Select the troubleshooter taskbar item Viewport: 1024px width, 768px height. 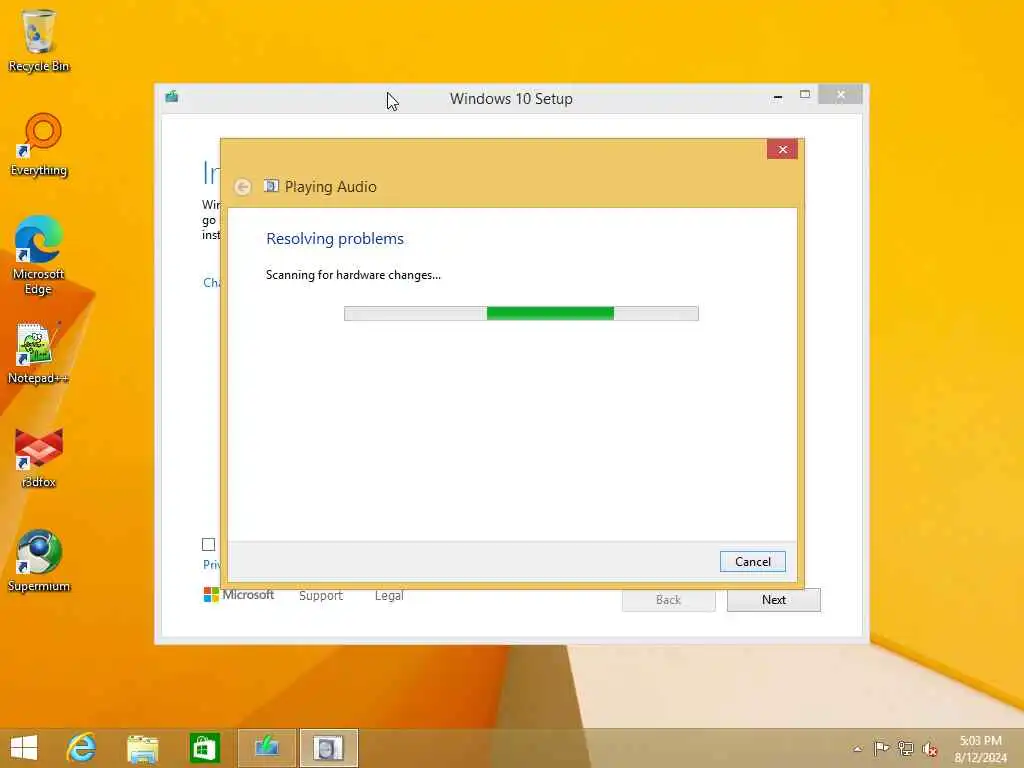click(x=328, y=748)
